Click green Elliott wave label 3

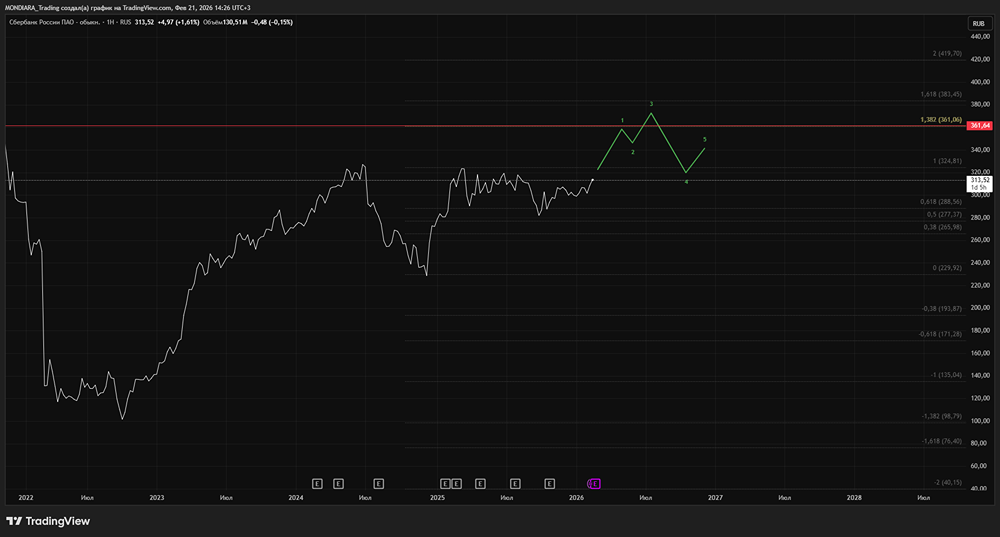pyautogui.click(x=651, y=104)
